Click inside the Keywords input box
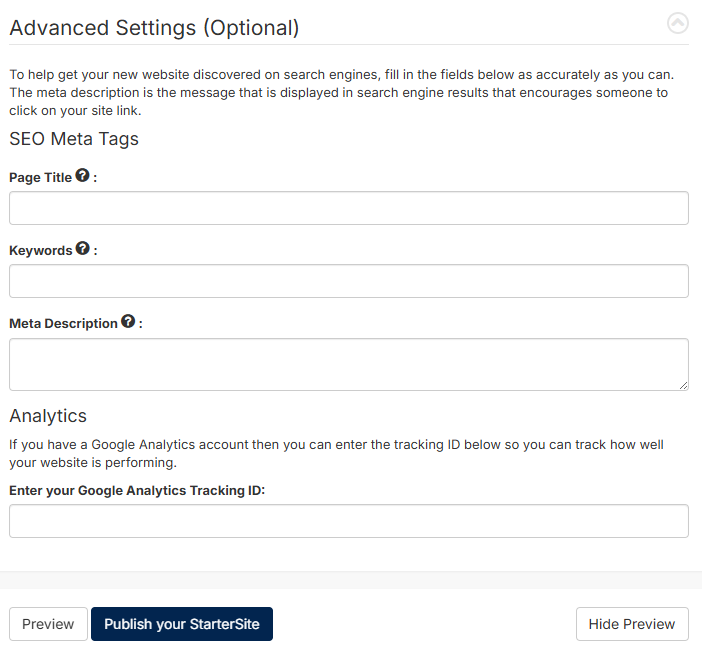The height and width of the screenshot is (645, 702). click(x=349, y=281)
